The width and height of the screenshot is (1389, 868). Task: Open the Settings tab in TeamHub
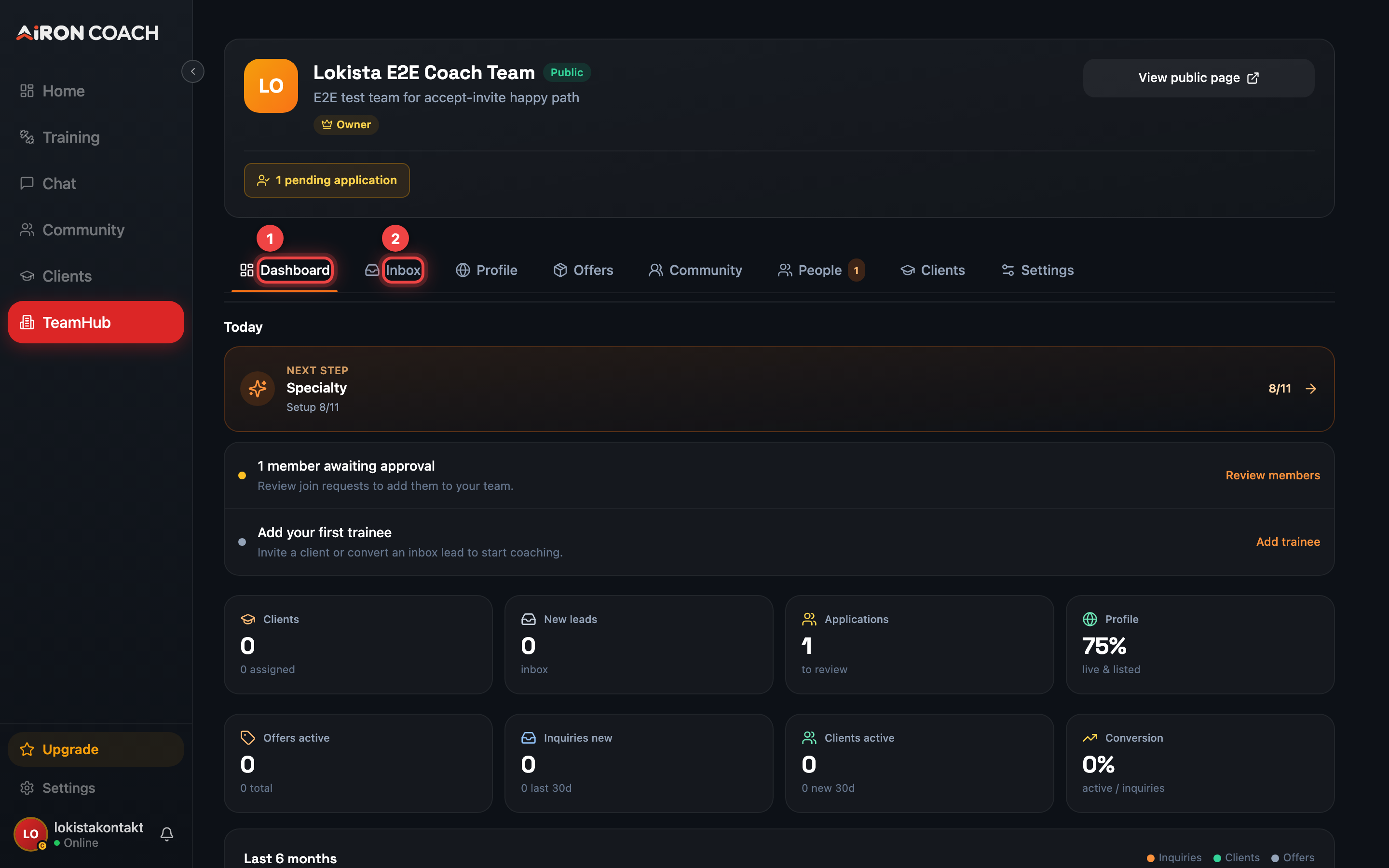(x=1037, y=270)
